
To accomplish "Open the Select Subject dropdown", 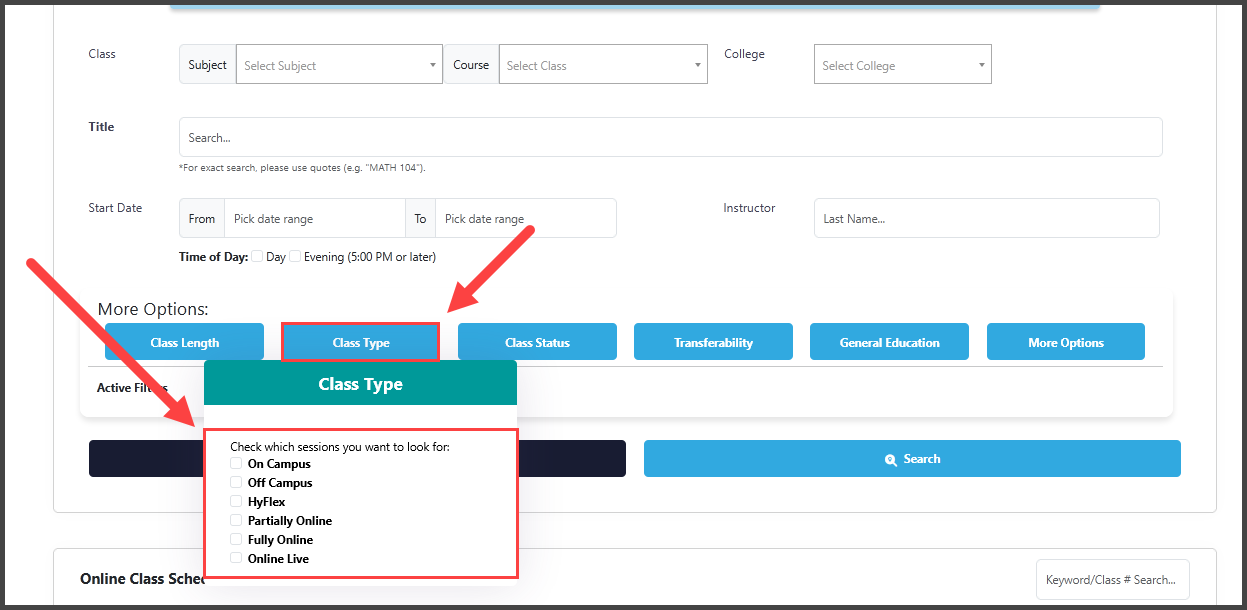I will pyautogui.click(x=338, y=63).
